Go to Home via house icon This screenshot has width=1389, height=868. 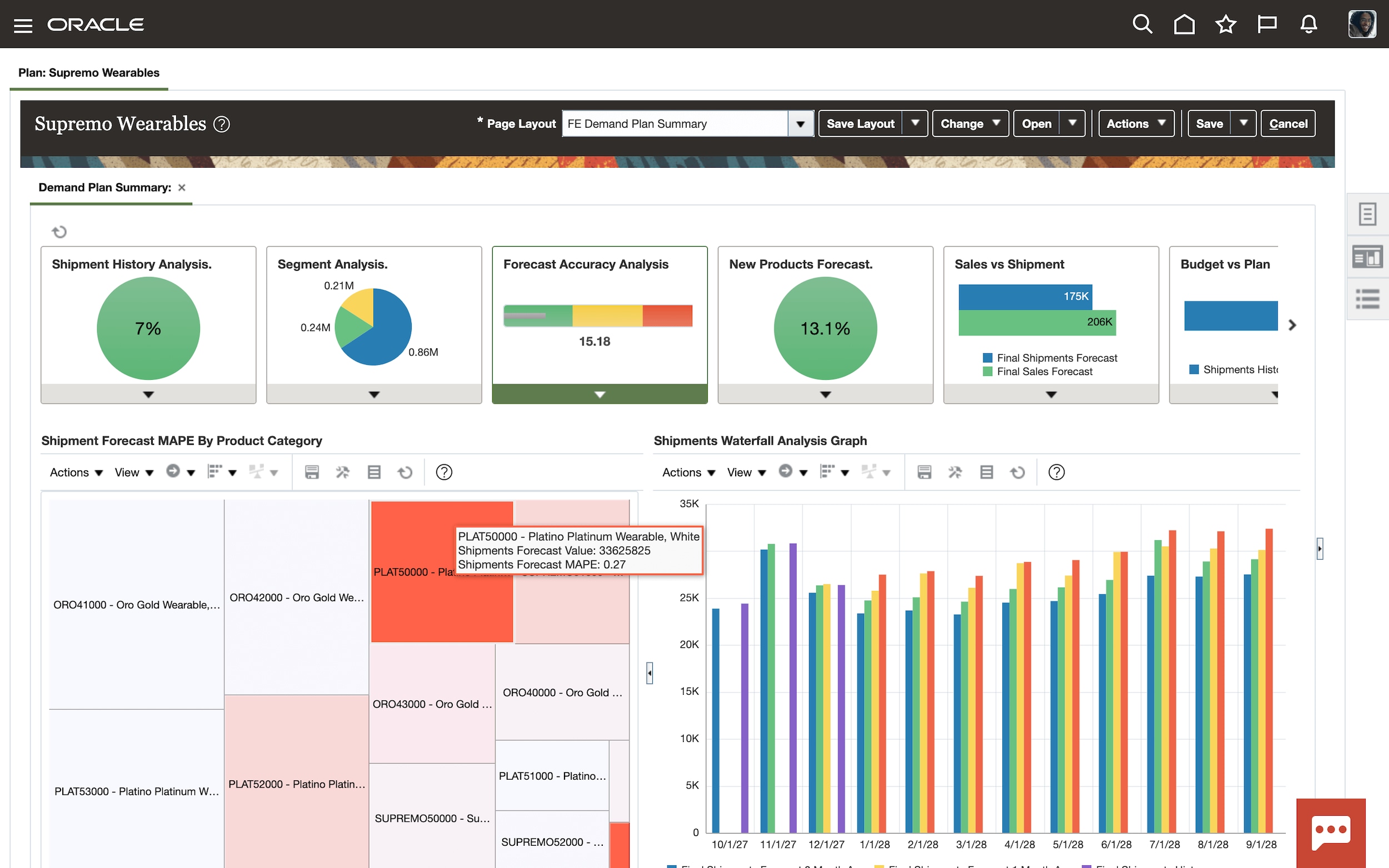pos(1183,24)
